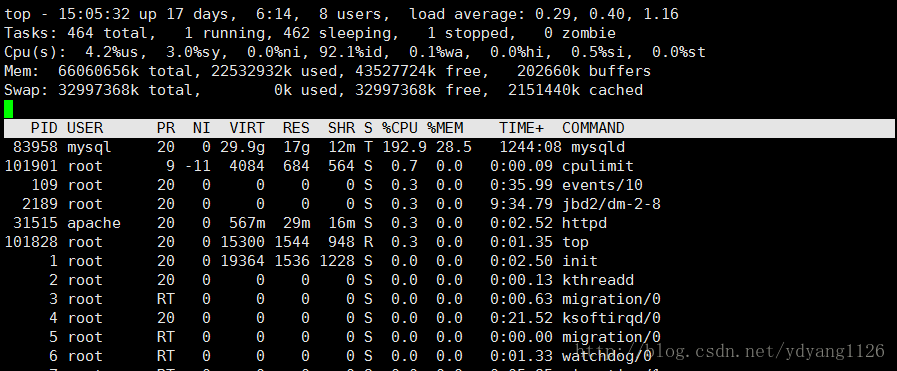Select the top process row
The height and width of the screenshot is (371, 897).
[x=448, y=242]
